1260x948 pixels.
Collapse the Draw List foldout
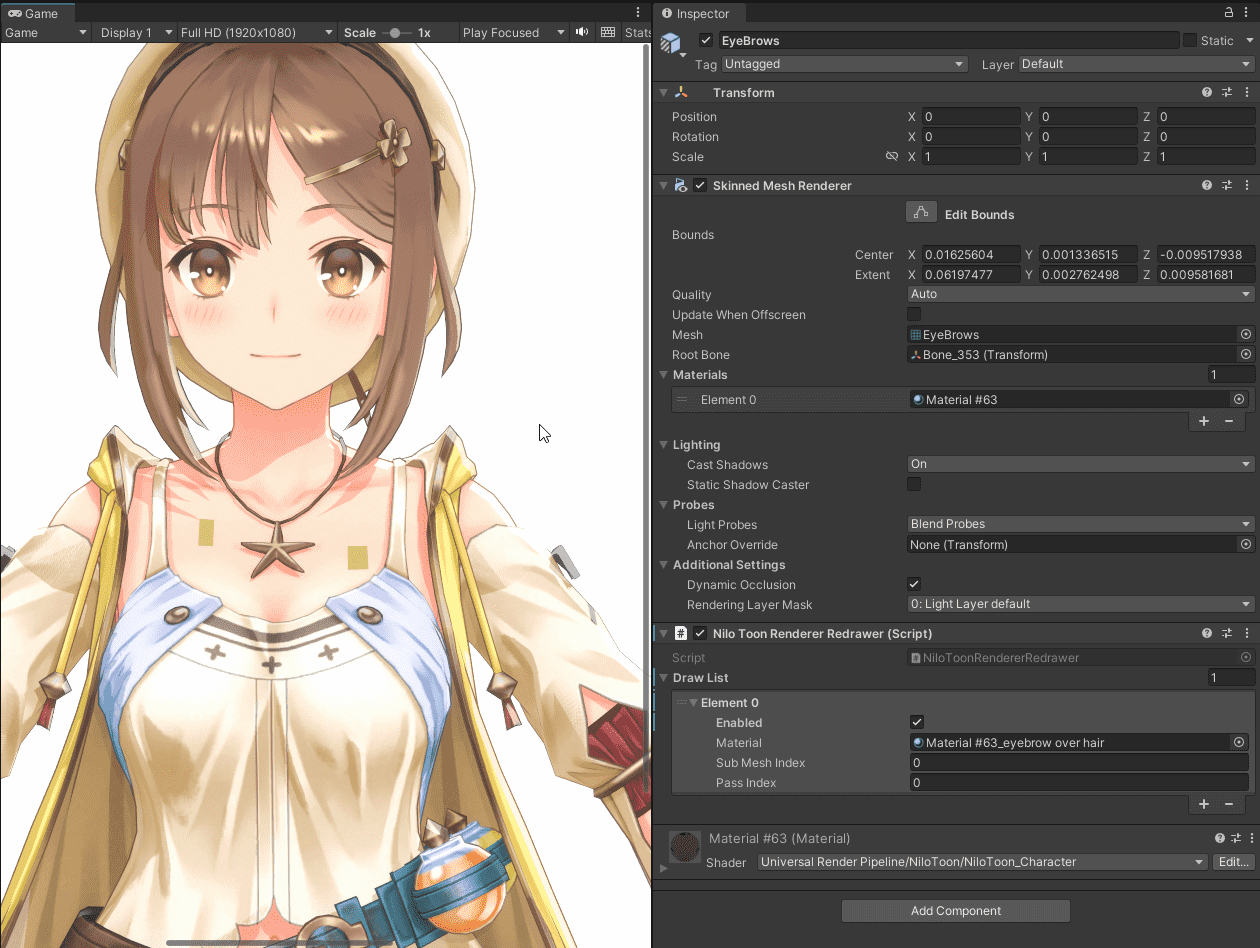click(x=663, y=678)
